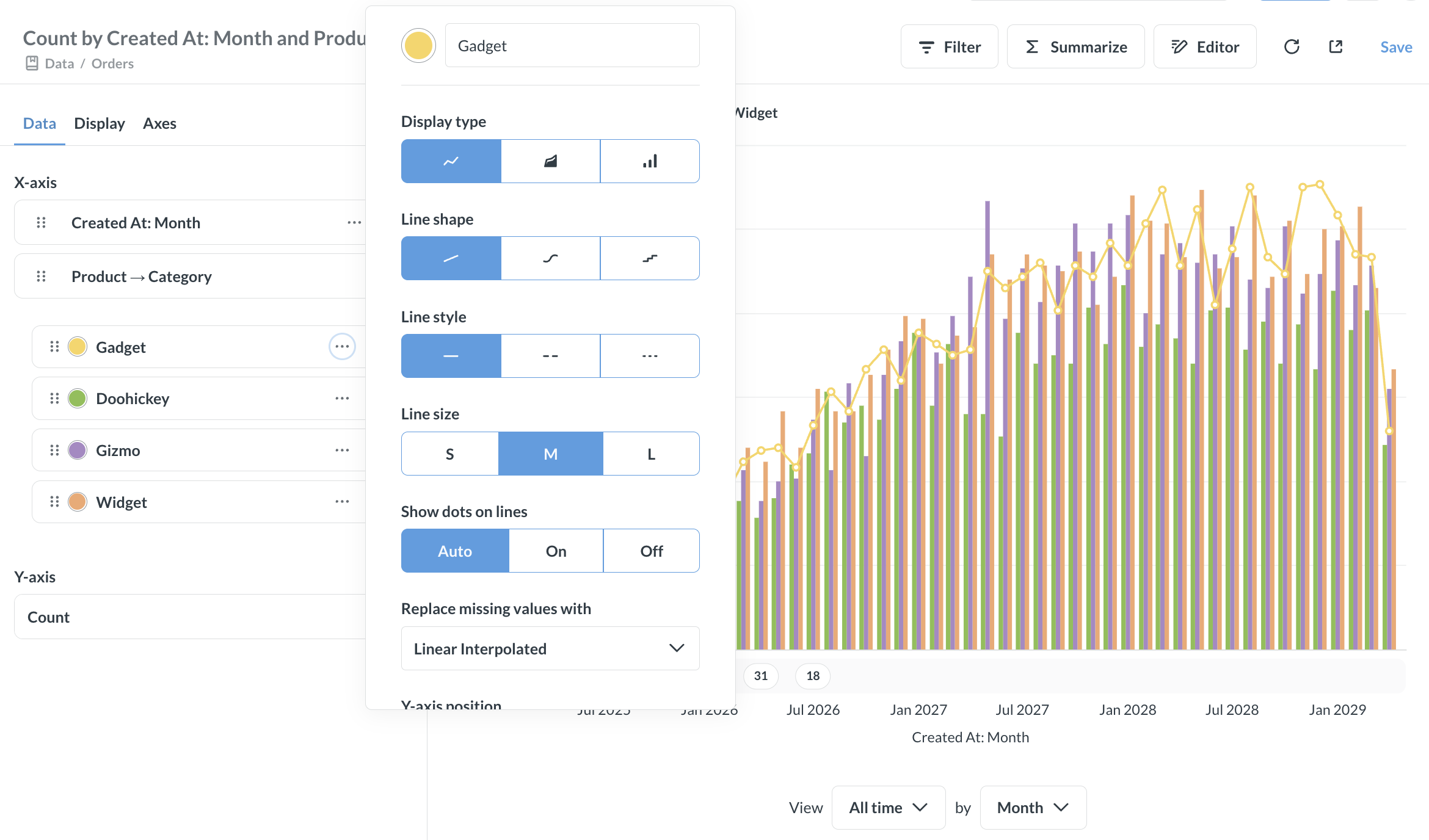Image resolution: width=1429 pixels, height=840 pixels.
Task: Select the dashed line style icon
Action: pyautogui.click(x=550, y=356)
